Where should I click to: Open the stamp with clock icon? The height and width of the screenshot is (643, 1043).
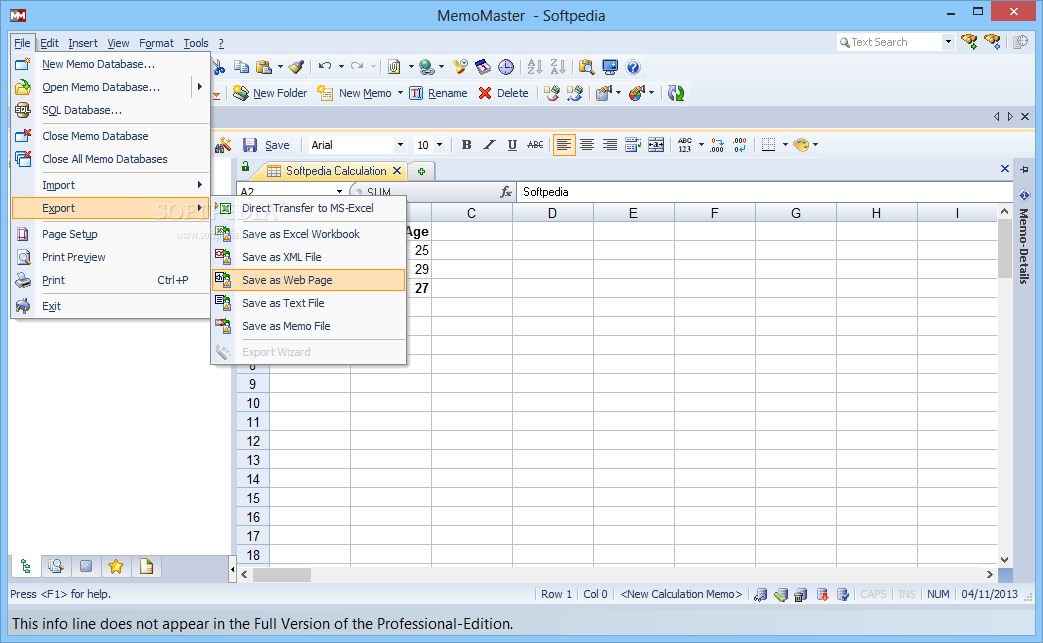click(460, 67)
